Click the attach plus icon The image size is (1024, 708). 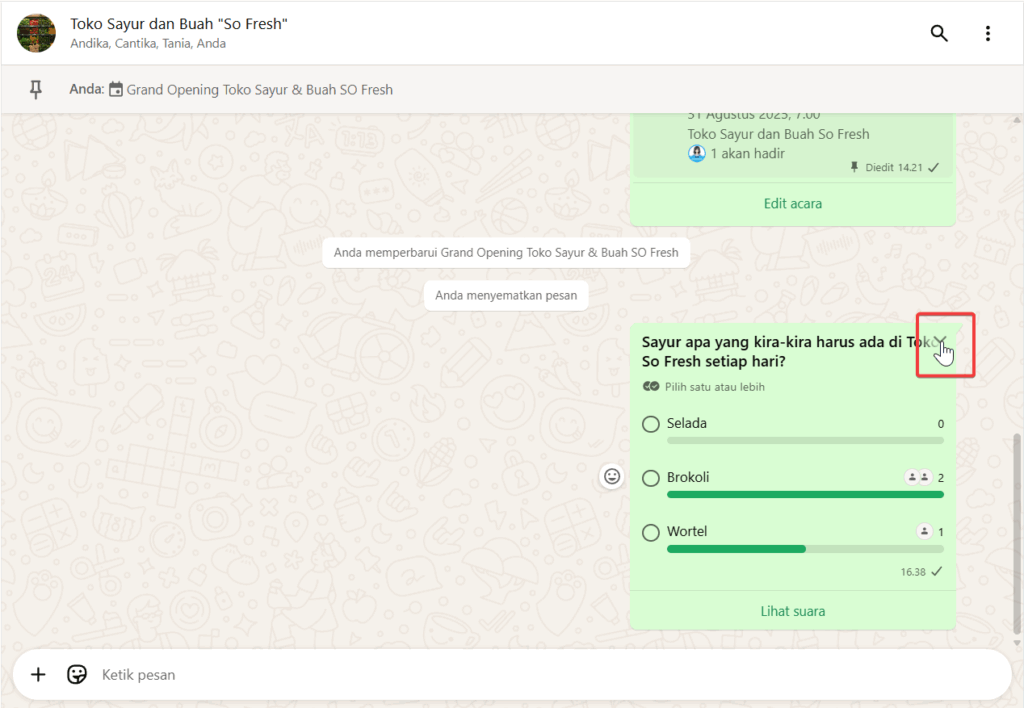[38, 675]
